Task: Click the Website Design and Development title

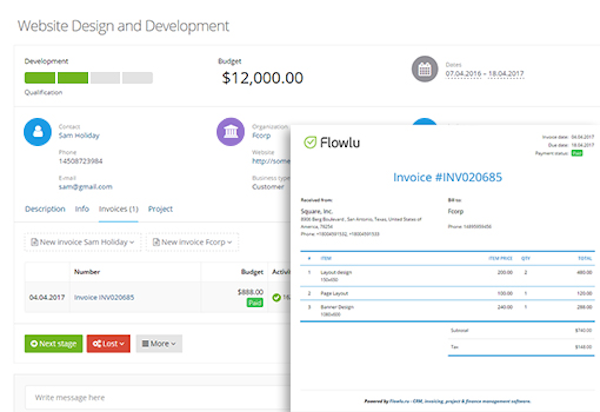Action: pos(123,26)
